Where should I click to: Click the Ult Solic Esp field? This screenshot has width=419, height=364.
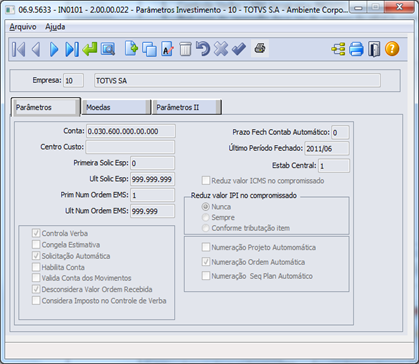tap(152, 179)
